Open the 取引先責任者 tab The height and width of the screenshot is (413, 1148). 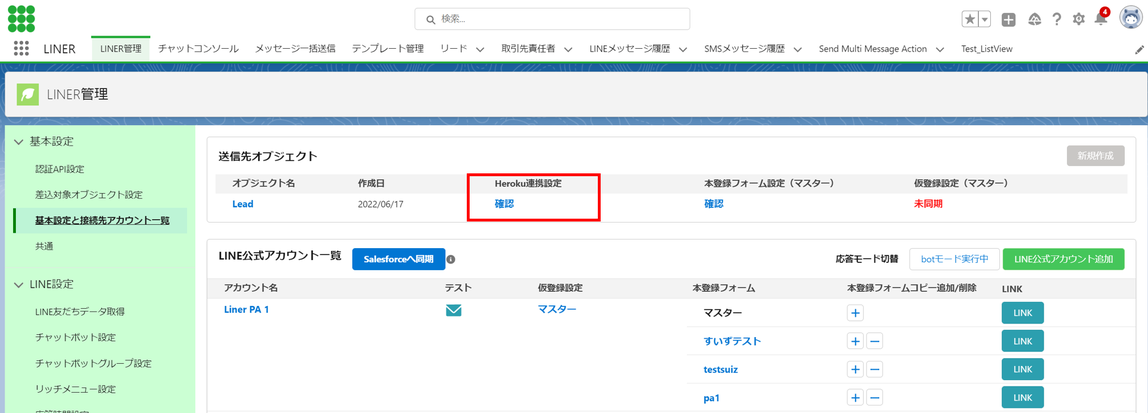coord(528,49)
